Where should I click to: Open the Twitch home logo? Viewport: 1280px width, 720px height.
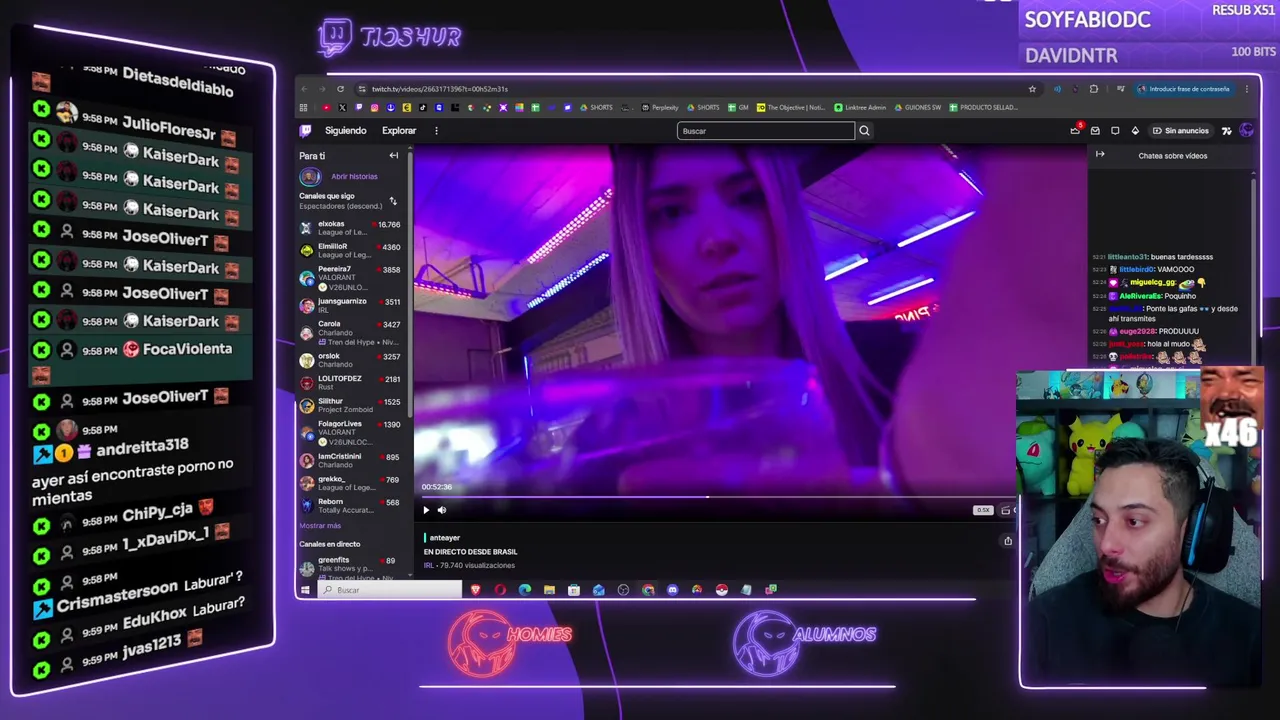coord(306,130)
